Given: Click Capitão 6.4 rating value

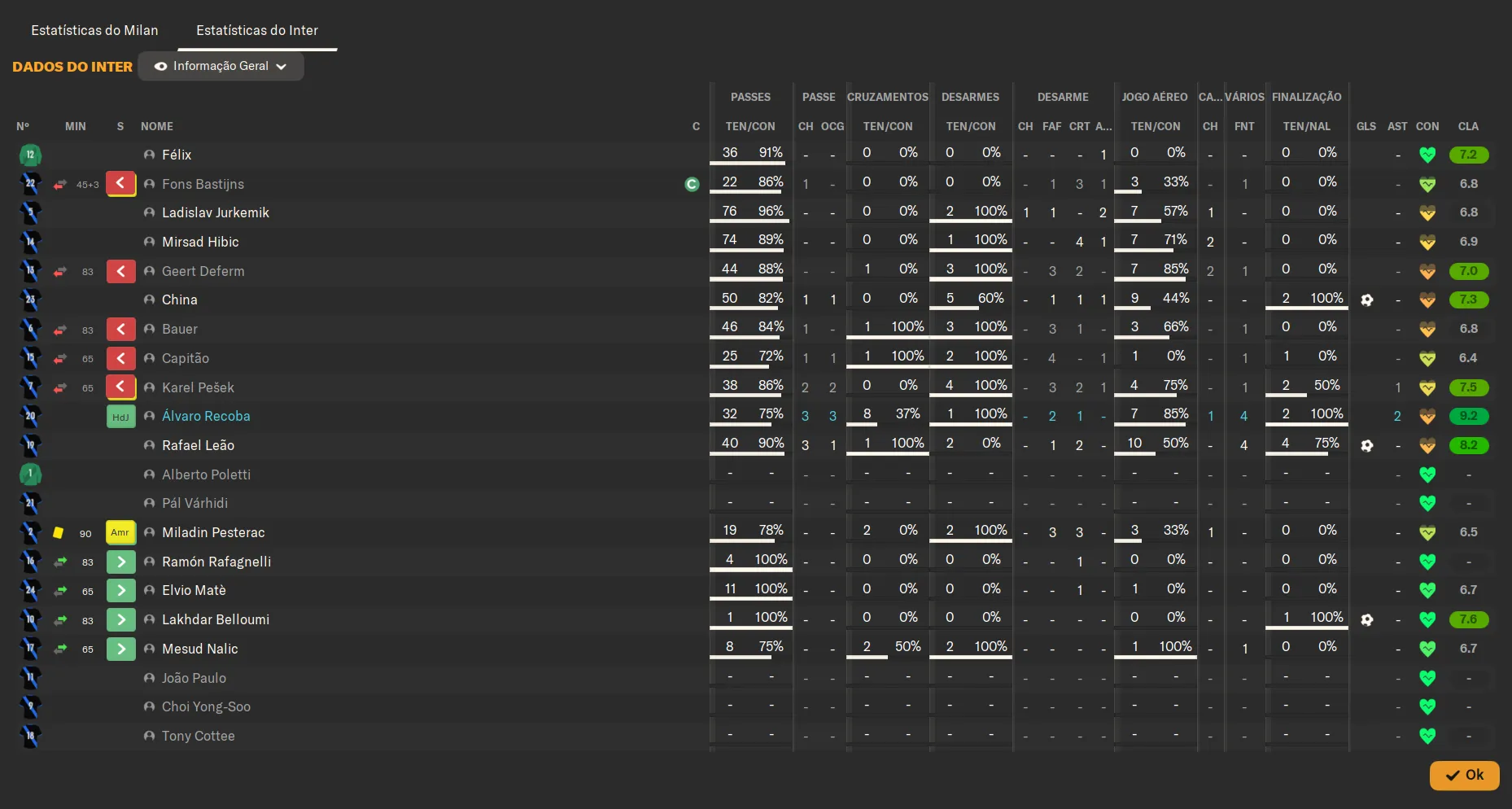Looking at the screenshot, I should click(x=1468, y=358).
